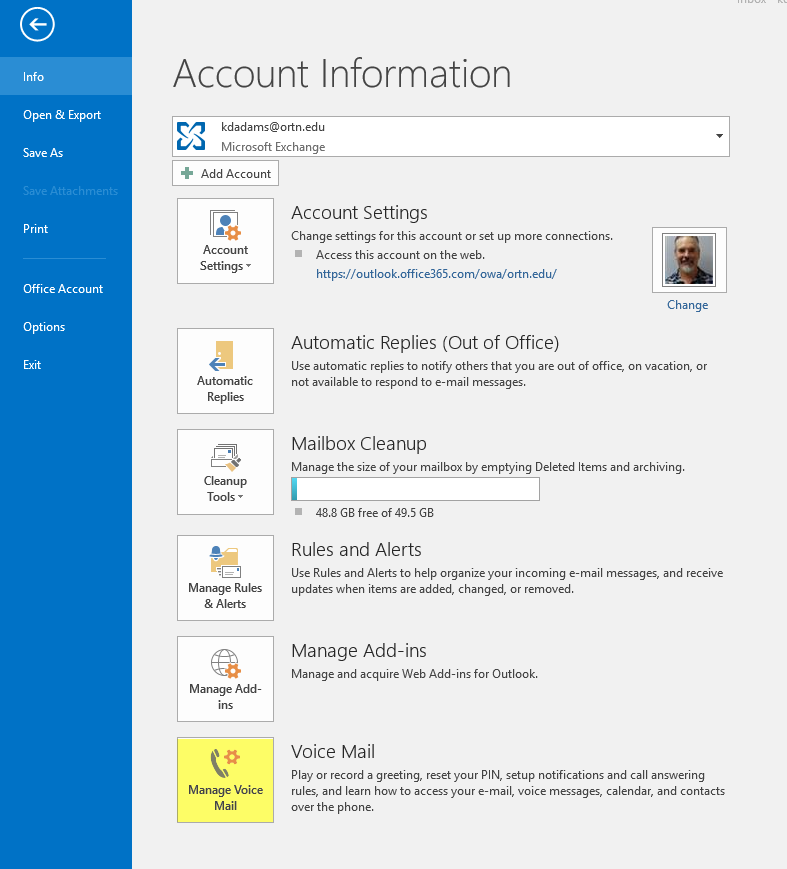
Task: Select the Info menu item
Action: click(34, 77)
